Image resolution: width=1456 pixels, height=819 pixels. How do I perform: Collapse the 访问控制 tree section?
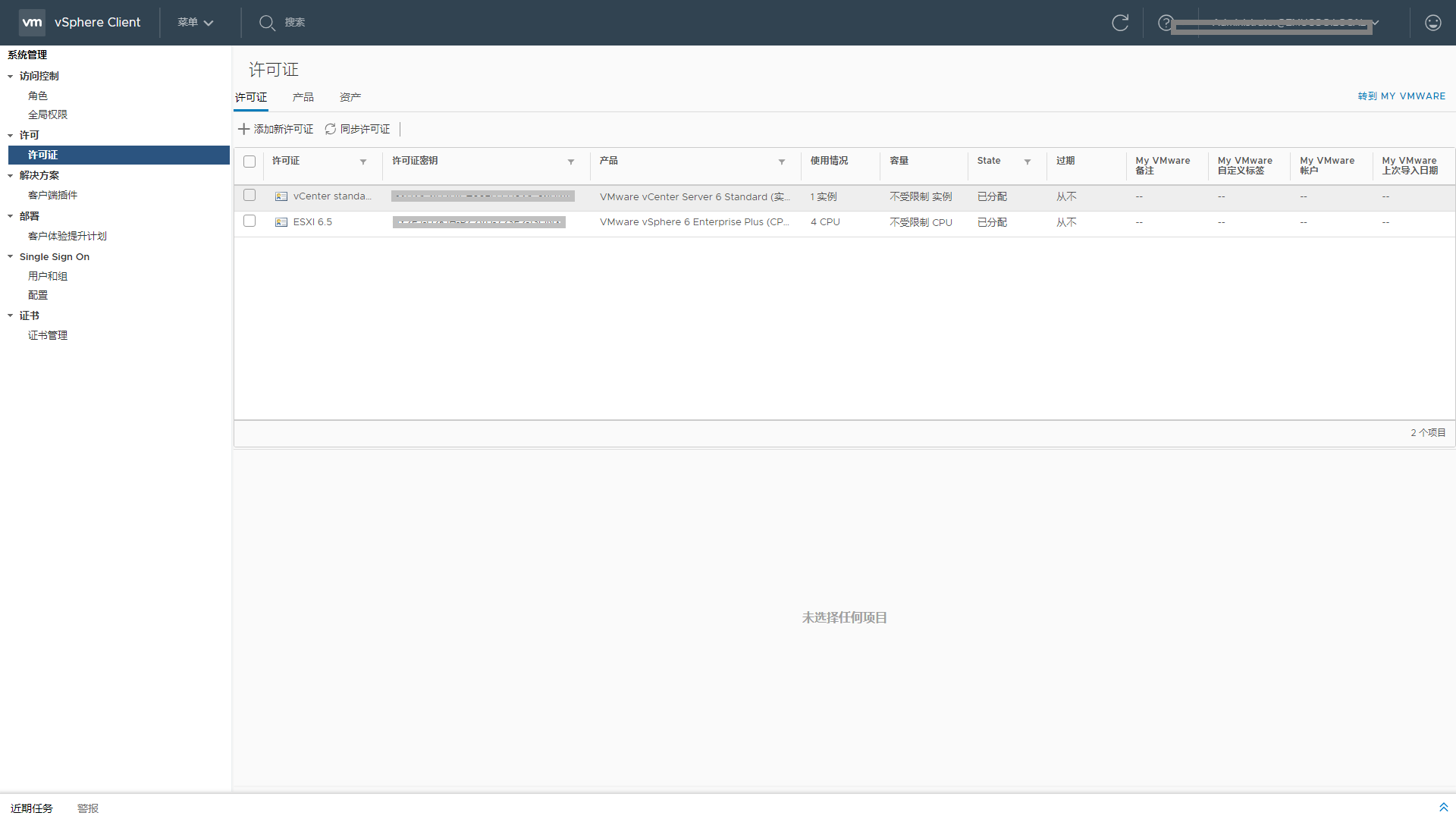pyautogui.click(x=11, y=77)
